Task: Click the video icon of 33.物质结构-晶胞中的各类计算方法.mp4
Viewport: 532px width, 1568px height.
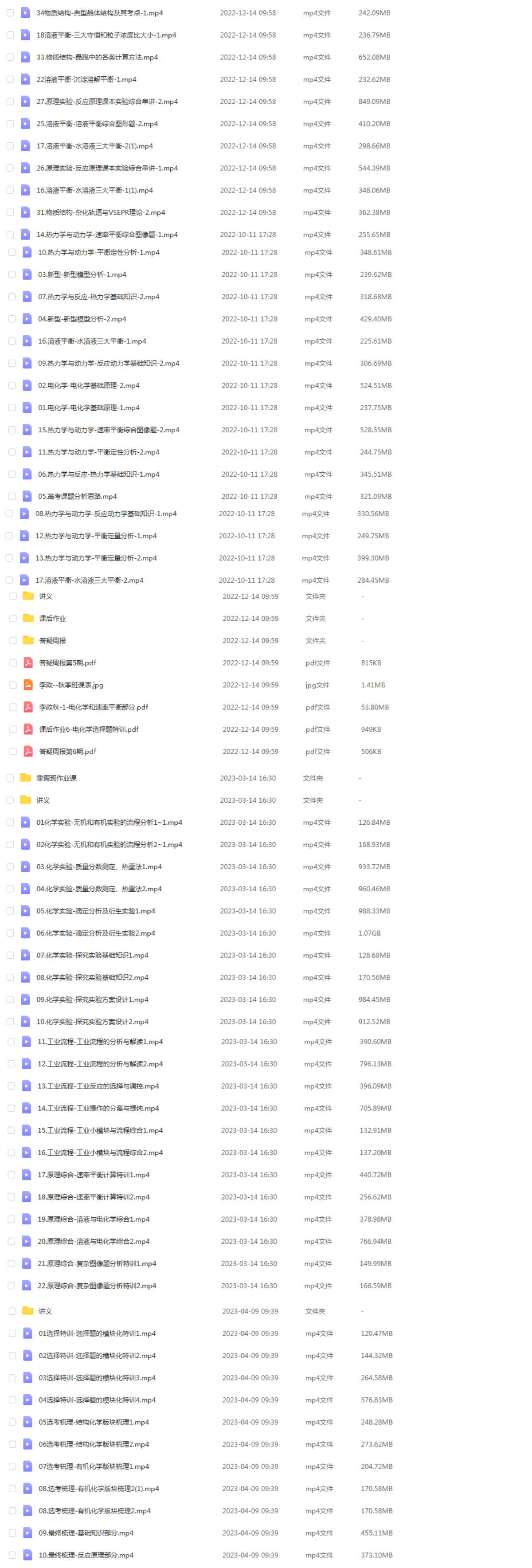Action: (x=26, y=57)
